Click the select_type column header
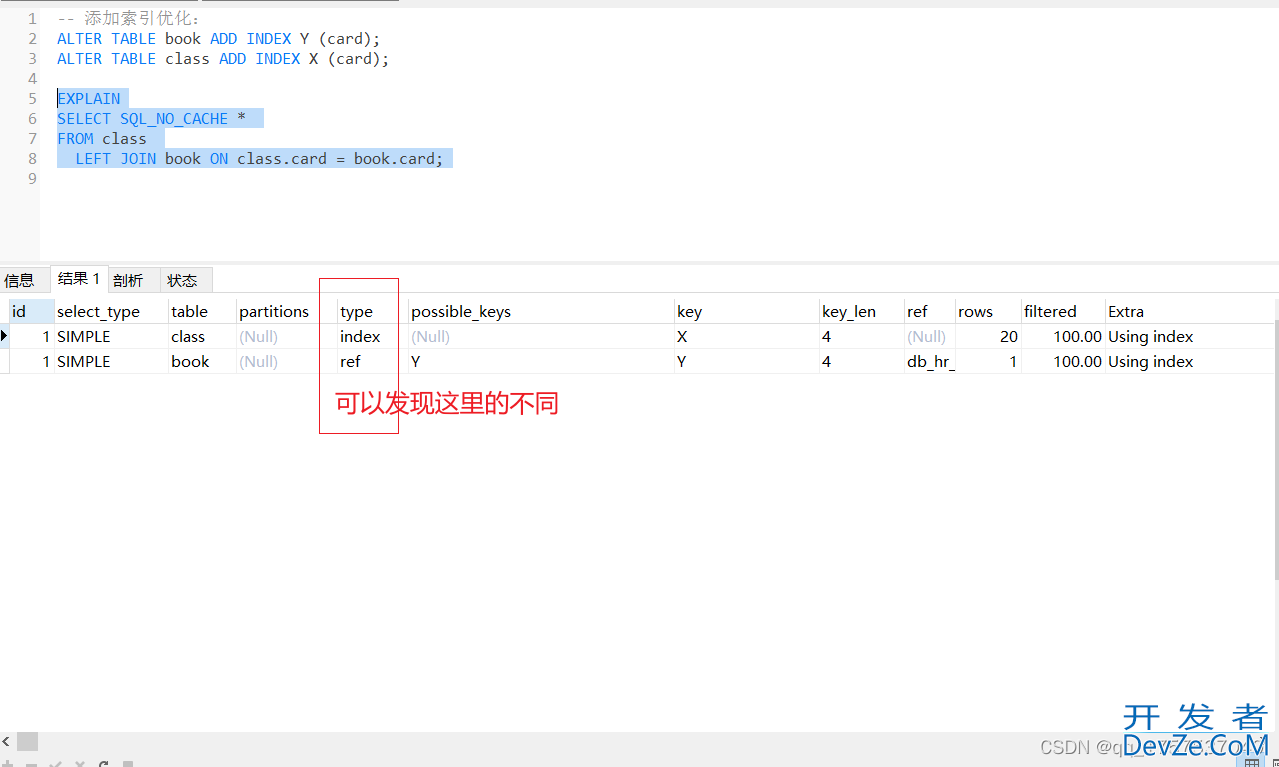 [98, 311]
